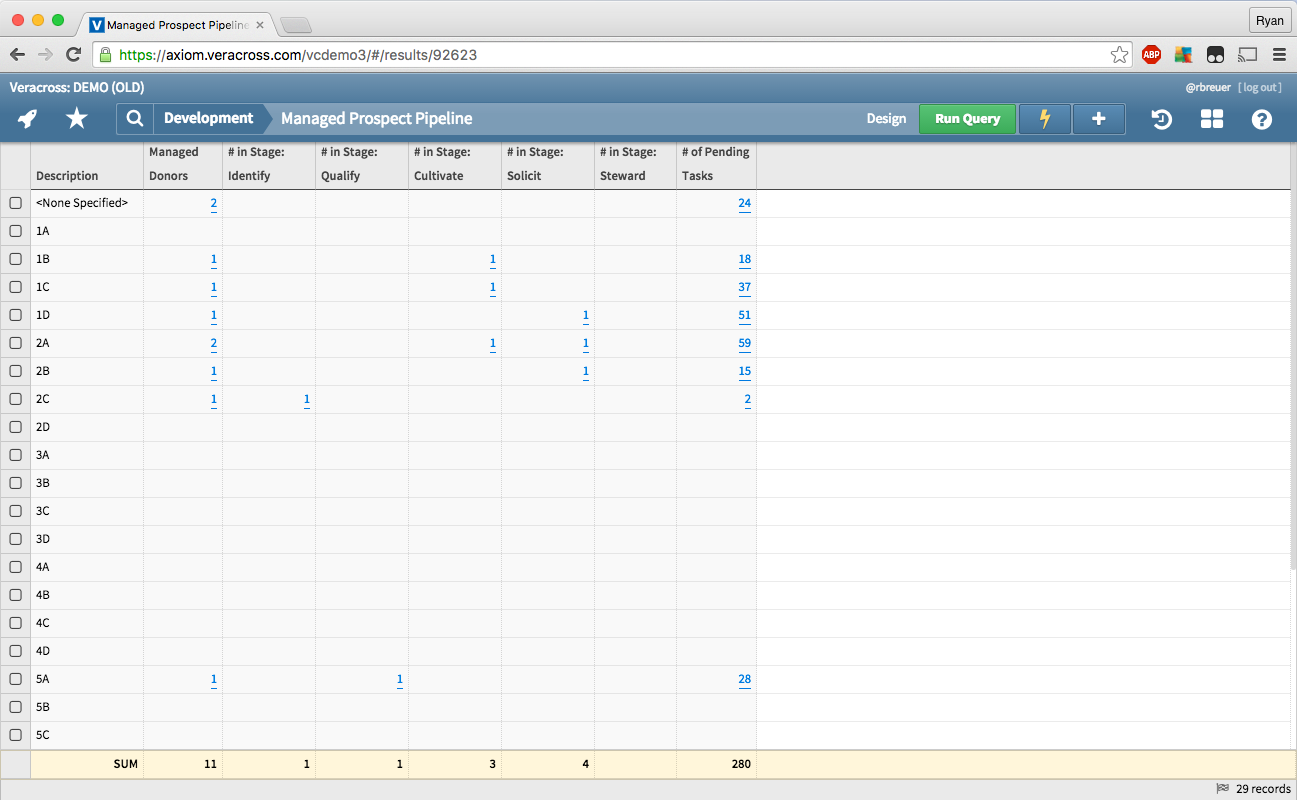Screen dimensions: 1297x800
Task: Click the magnifying glass search icon
Action: pos(135,119)
